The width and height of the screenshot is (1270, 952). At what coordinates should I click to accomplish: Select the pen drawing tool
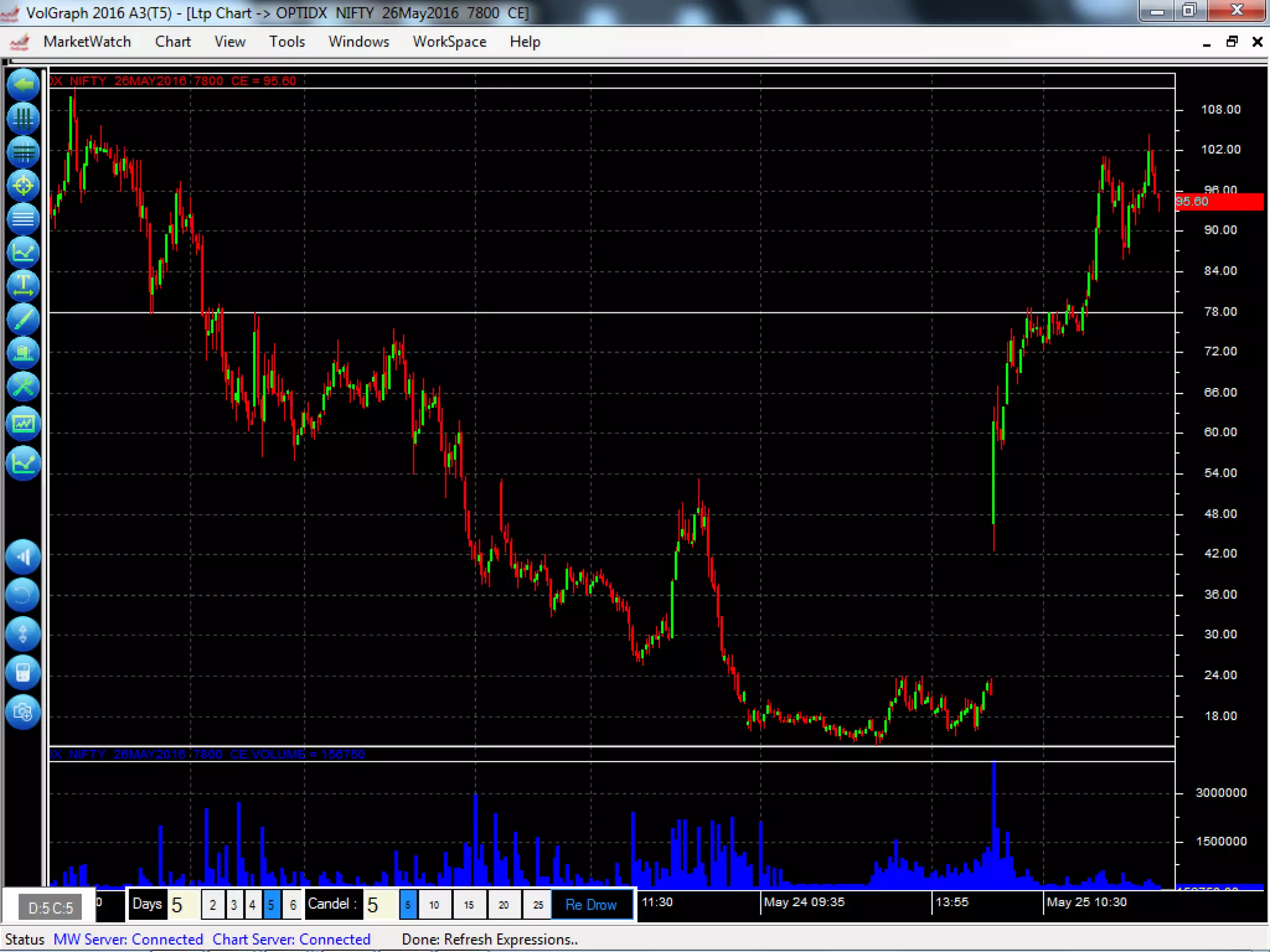click(23, 319)
